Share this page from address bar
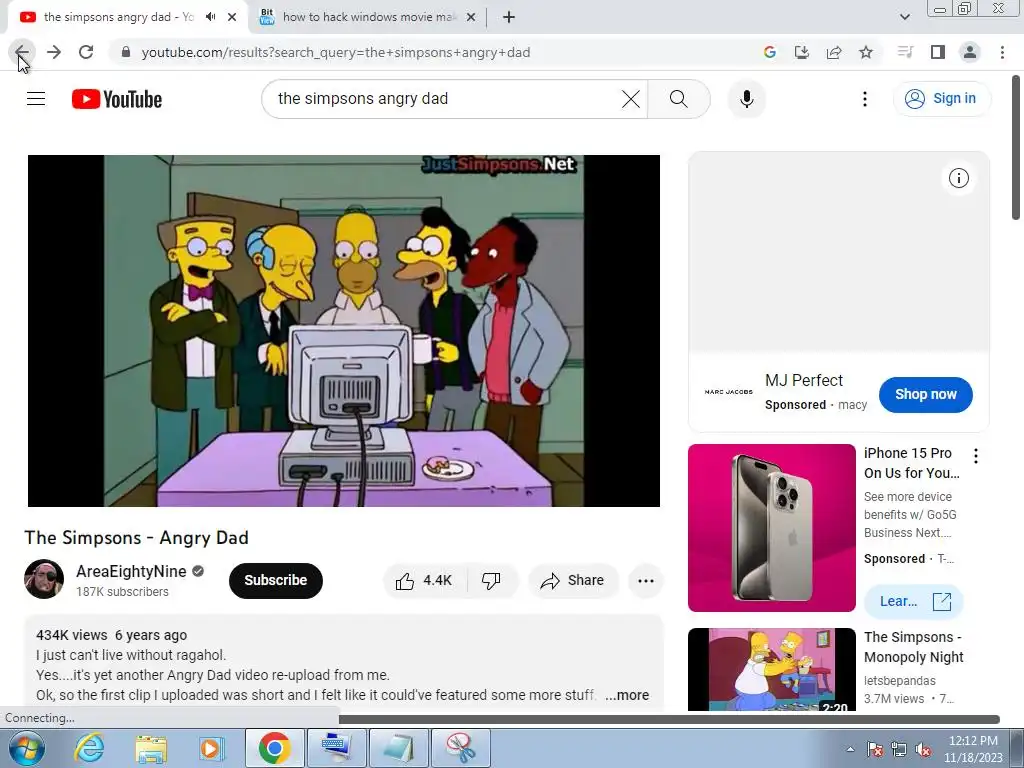The image size is (1024, 768). point(834,52)
